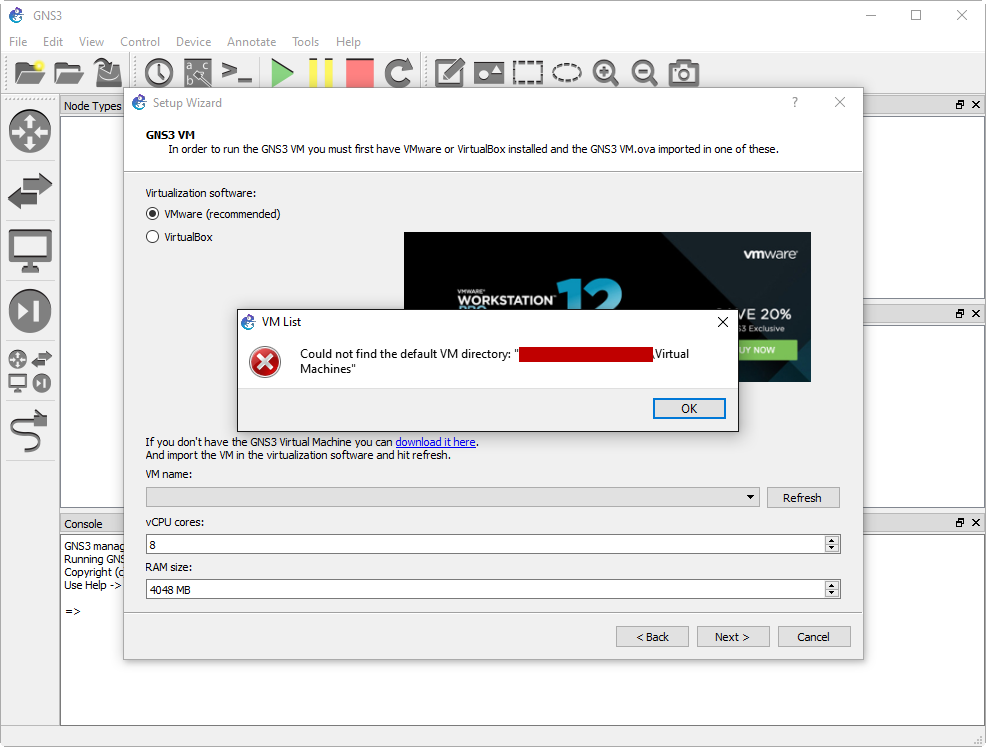
Task: Select the Draw an ellipse tool
Action: pyautogui.click(x=567, y=72)
